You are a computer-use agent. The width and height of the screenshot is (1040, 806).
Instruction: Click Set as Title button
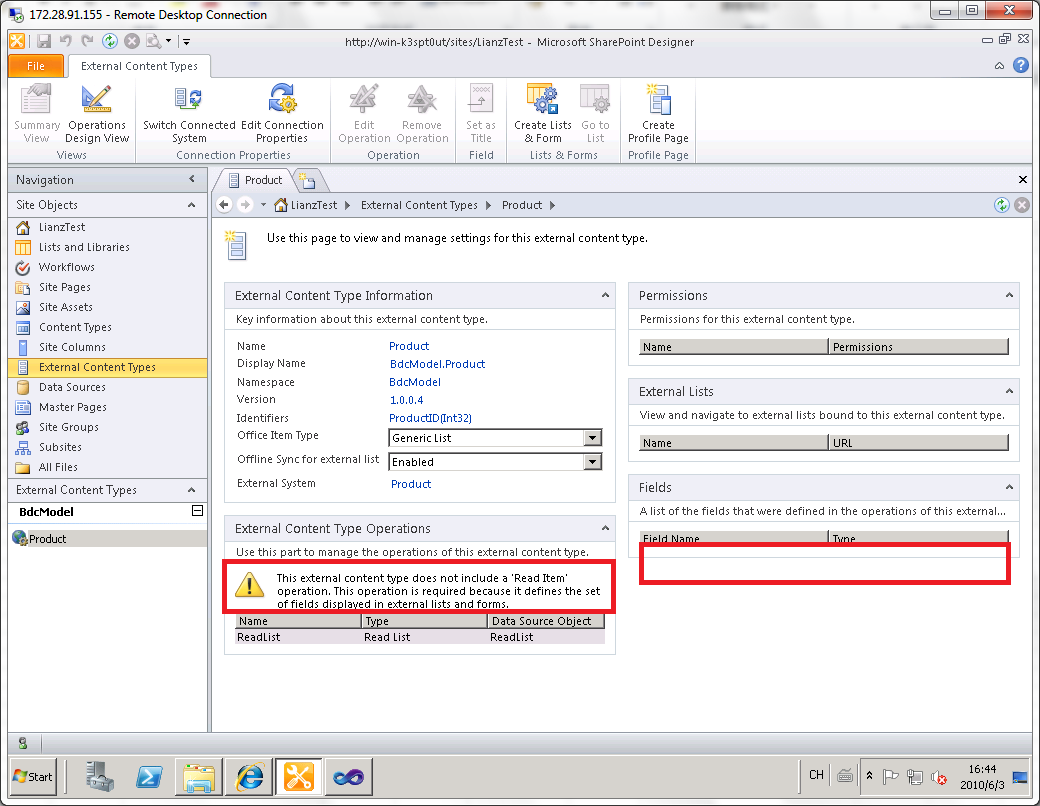point(481,113)
